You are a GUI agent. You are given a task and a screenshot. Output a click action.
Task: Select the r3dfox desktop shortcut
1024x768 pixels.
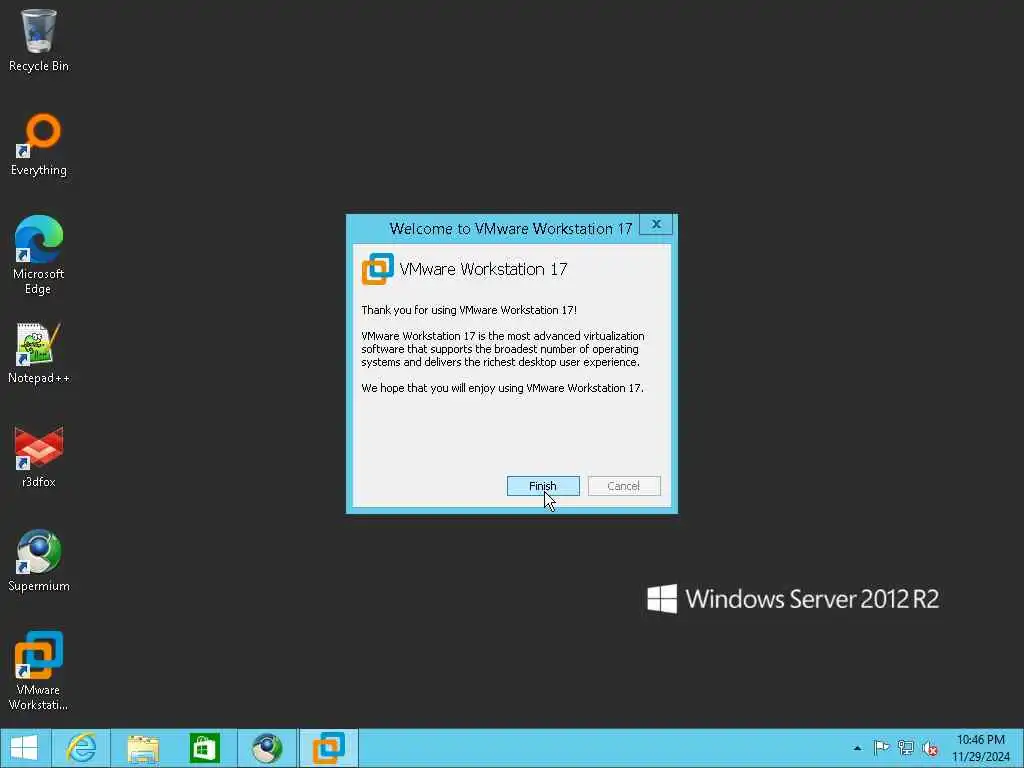[x=39, y=456]
